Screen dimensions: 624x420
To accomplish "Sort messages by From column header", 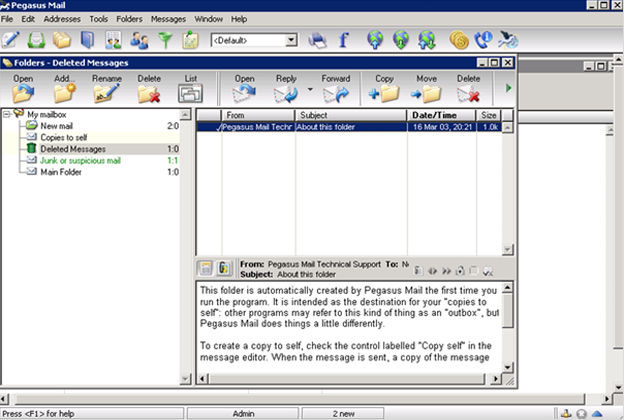I will tap(258, 115).
